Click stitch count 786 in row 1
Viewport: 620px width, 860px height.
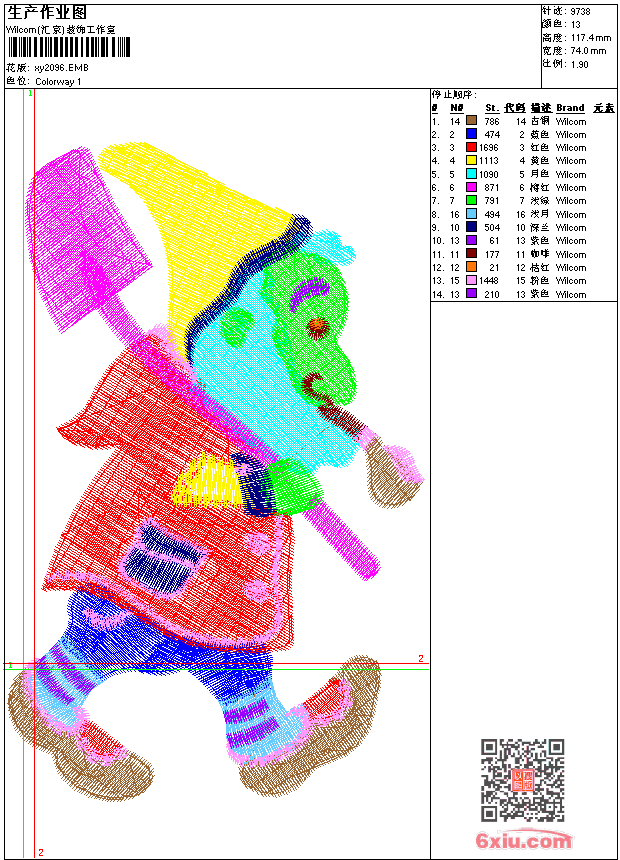click(492, 121)
